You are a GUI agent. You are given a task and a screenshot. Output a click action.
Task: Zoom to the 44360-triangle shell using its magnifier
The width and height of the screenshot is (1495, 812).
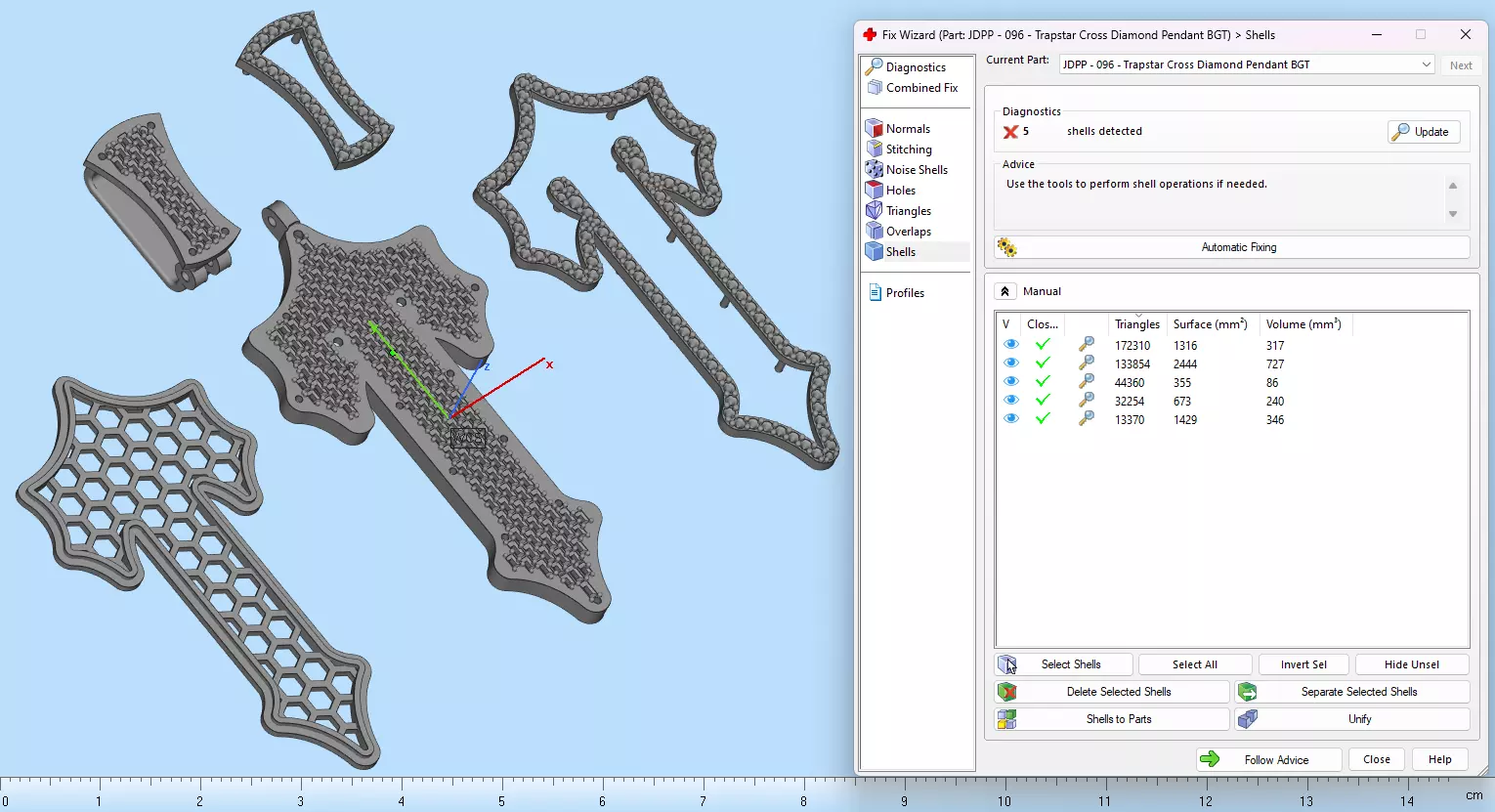(1086, 382)
